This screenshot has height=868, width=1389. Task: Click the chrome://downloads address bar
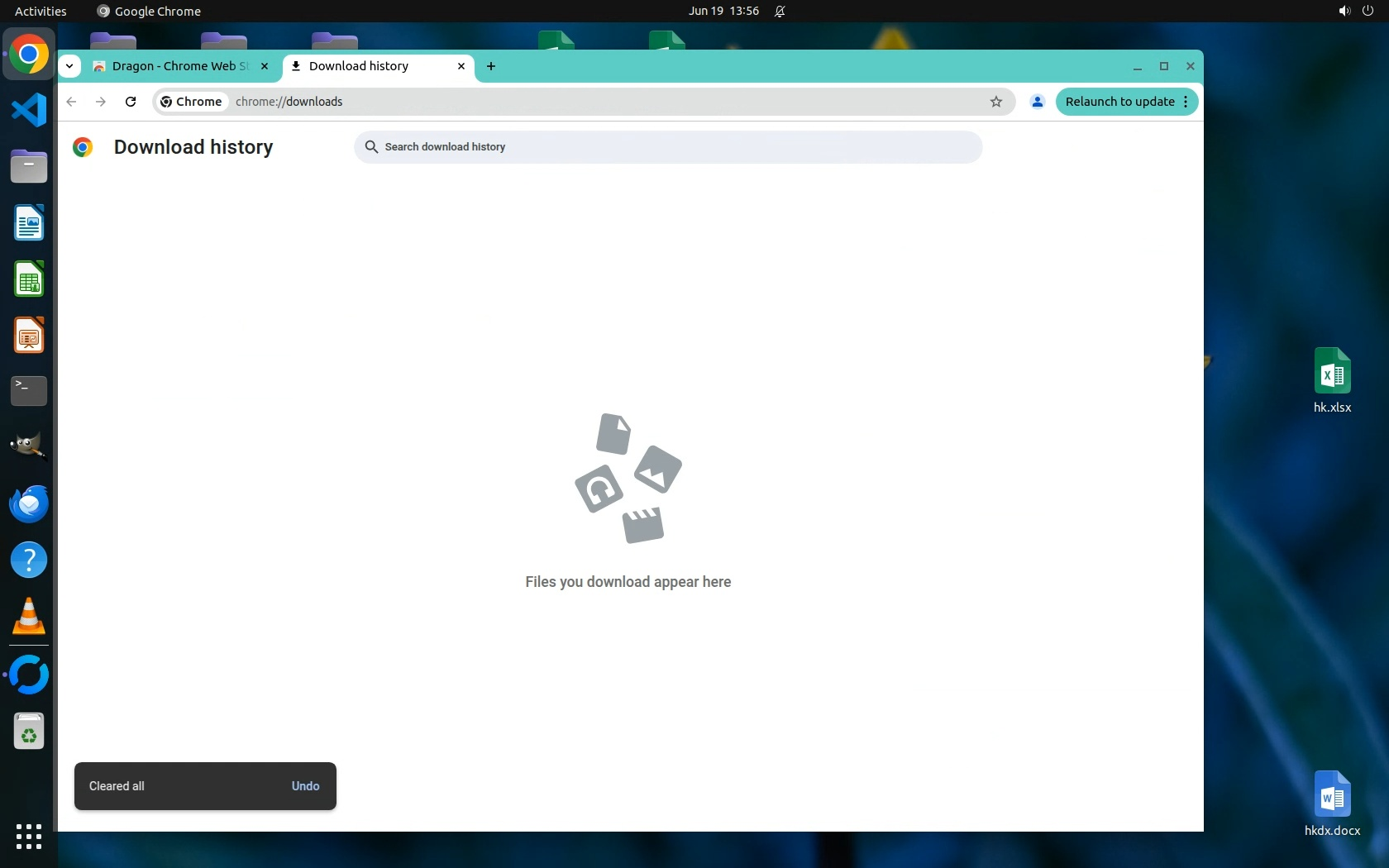[x=579, y=102]
